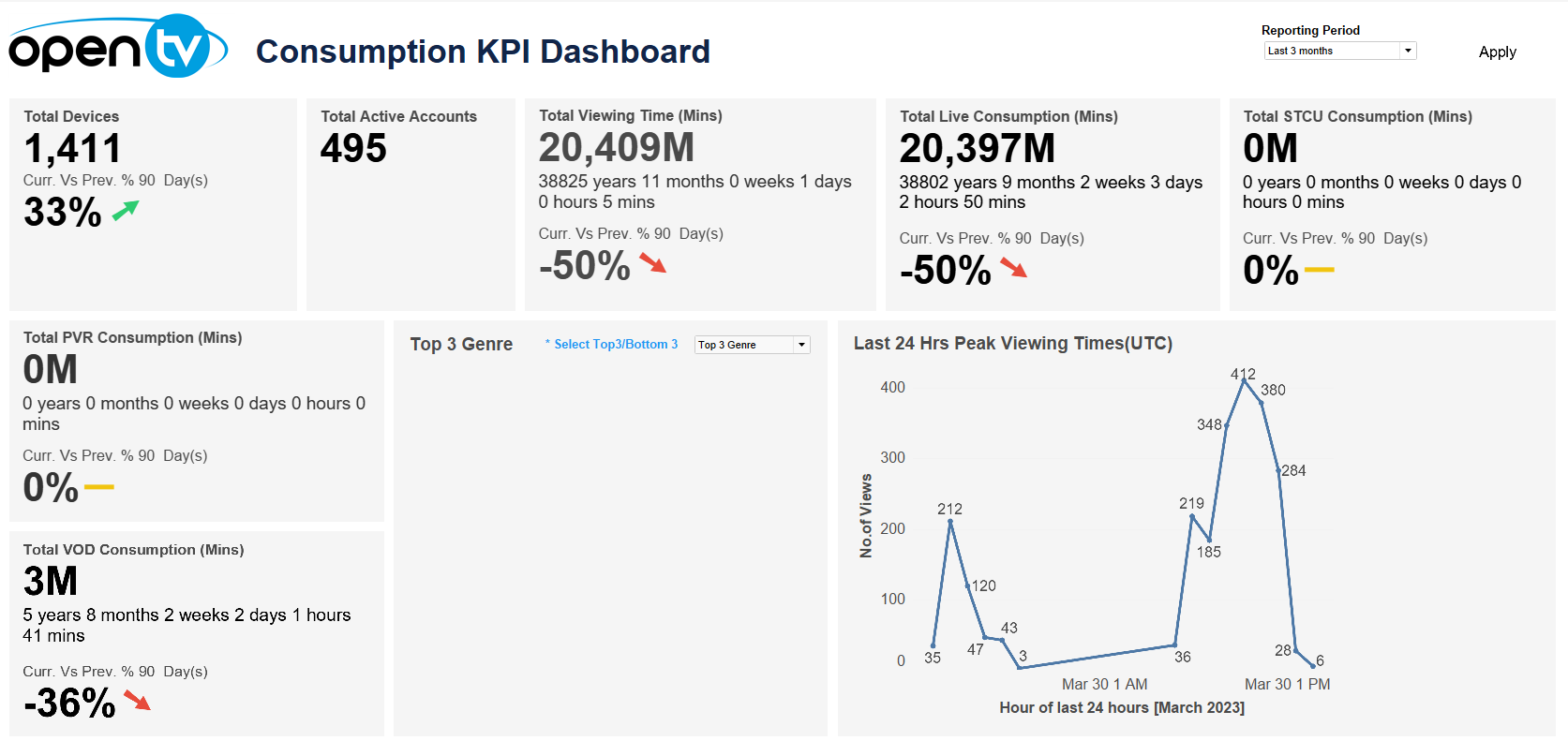Image resolution: width=1568 pixels, height=741 pixels.
Task: Click the green up arrow beside 33%
Action: tap(126, 211)
